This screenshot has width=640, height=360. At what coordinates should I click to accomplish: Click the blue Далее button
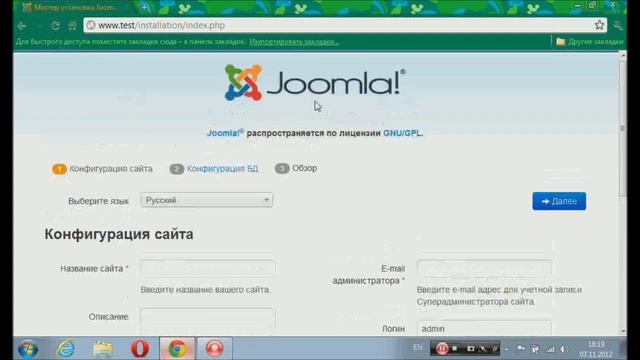tap(559, 201)
